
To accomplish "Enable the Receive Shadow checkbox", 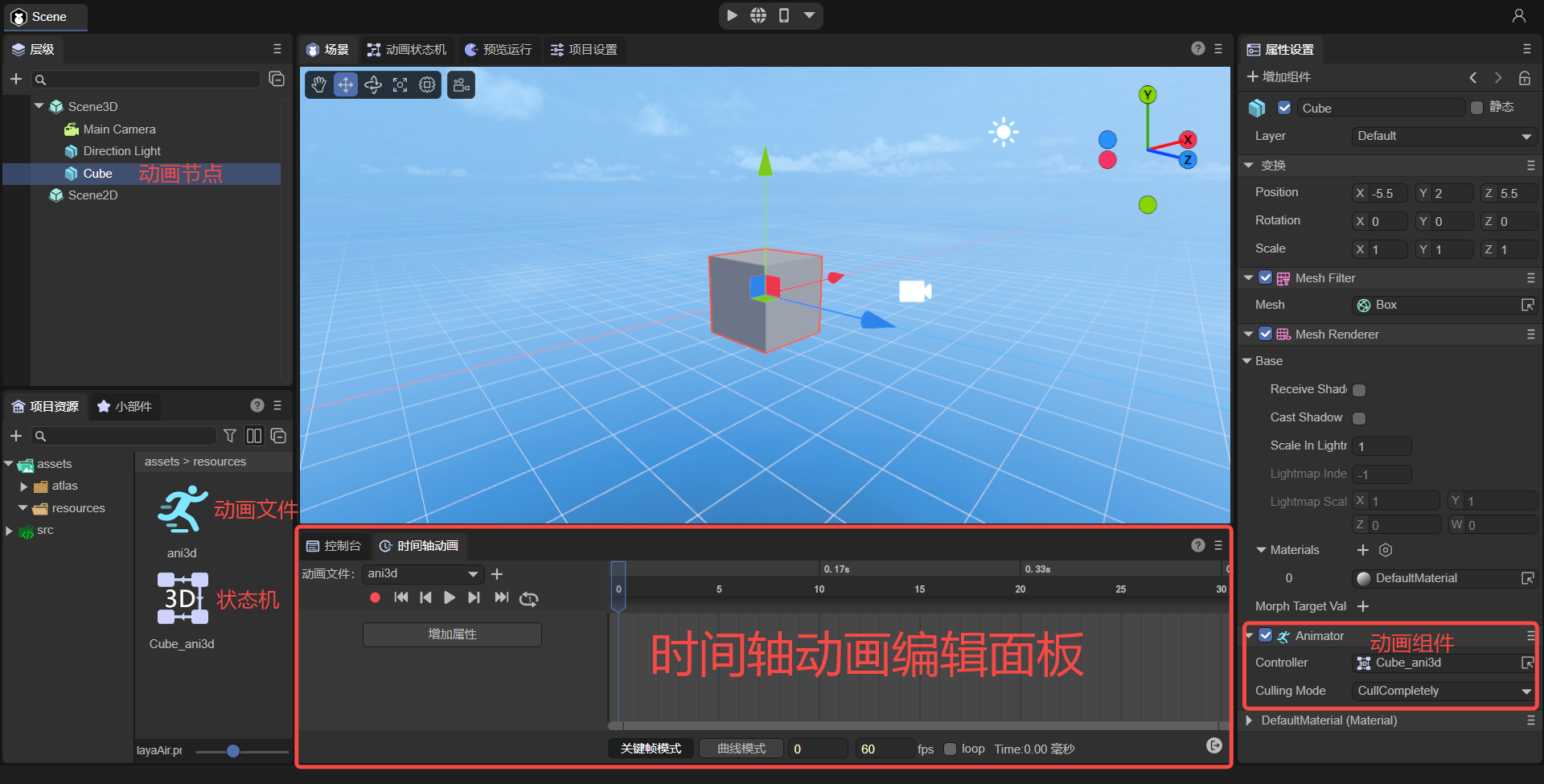I will point(1359,390).
